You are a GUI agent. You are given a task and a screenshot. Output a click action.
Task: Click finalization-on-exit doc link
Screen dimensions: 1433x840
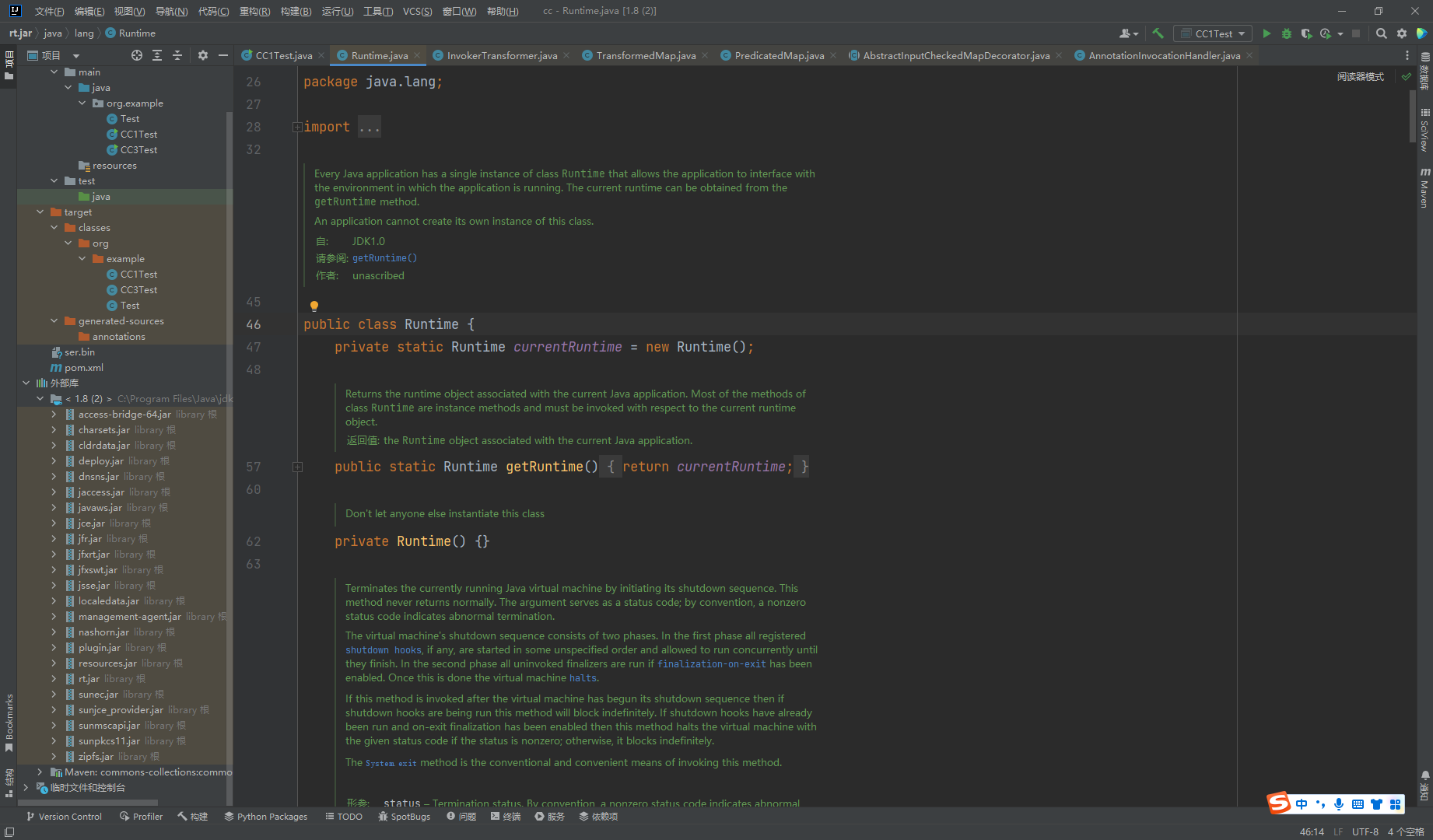pos(712,664)
